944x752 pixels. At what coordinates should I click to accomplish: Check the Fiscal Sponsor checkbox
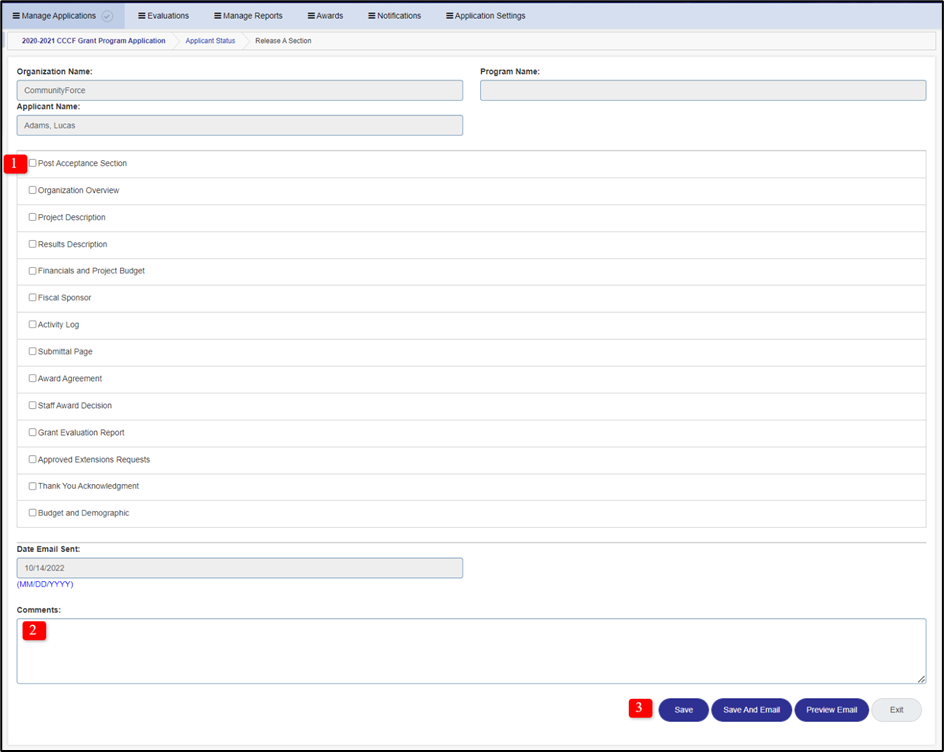[31, 297]
